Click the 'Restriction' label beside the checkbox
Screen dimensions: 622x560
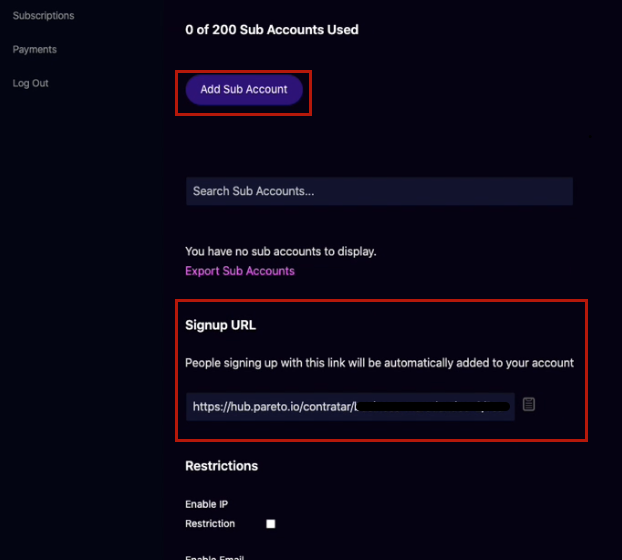coord(210,524)
